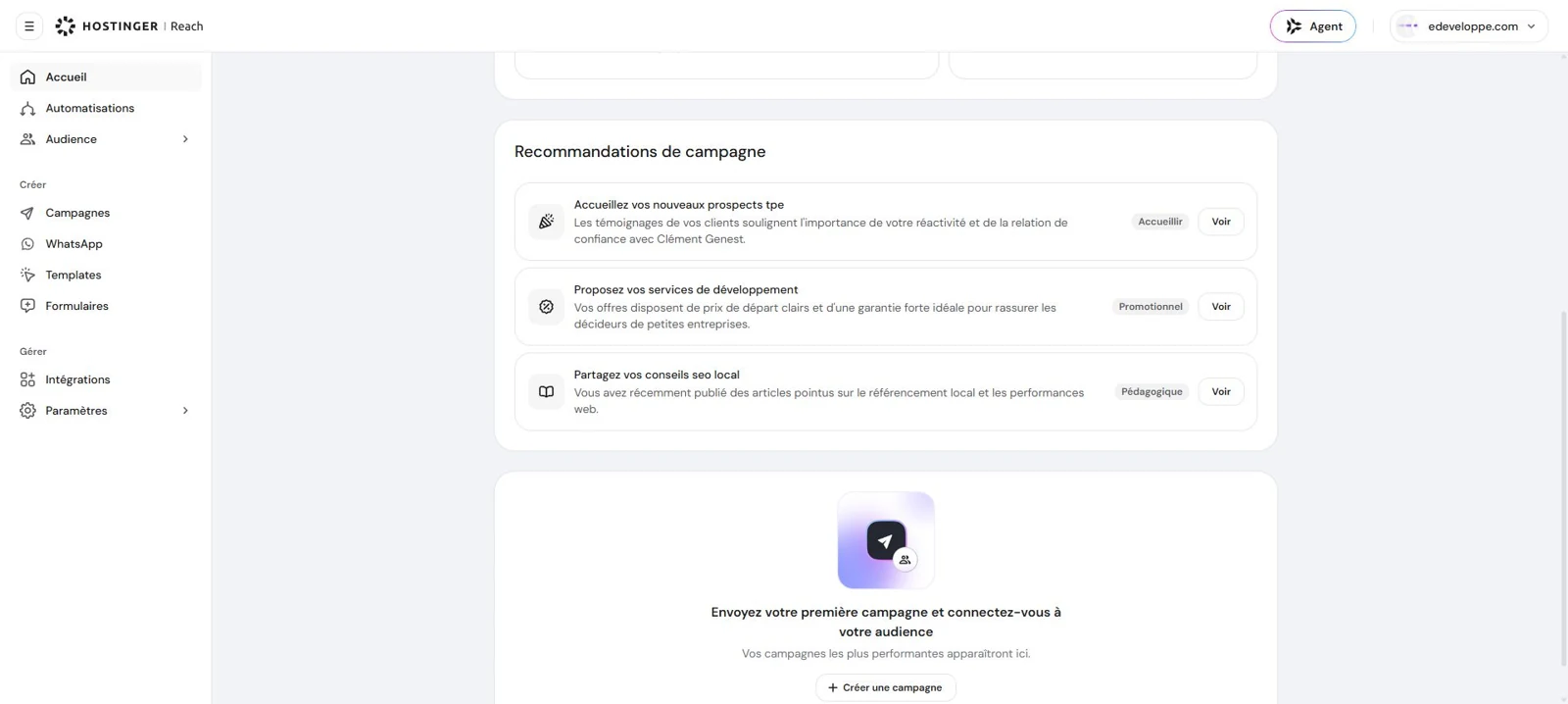Open Formulaires in sidebar
Screen dimensions: 1568x704
[x=106, y=306]
